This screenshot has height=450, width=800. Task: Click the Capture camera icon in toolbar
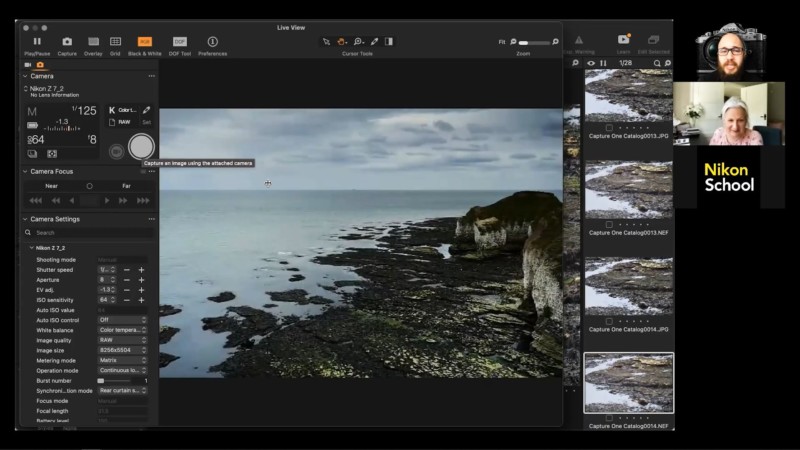point(67,41)
